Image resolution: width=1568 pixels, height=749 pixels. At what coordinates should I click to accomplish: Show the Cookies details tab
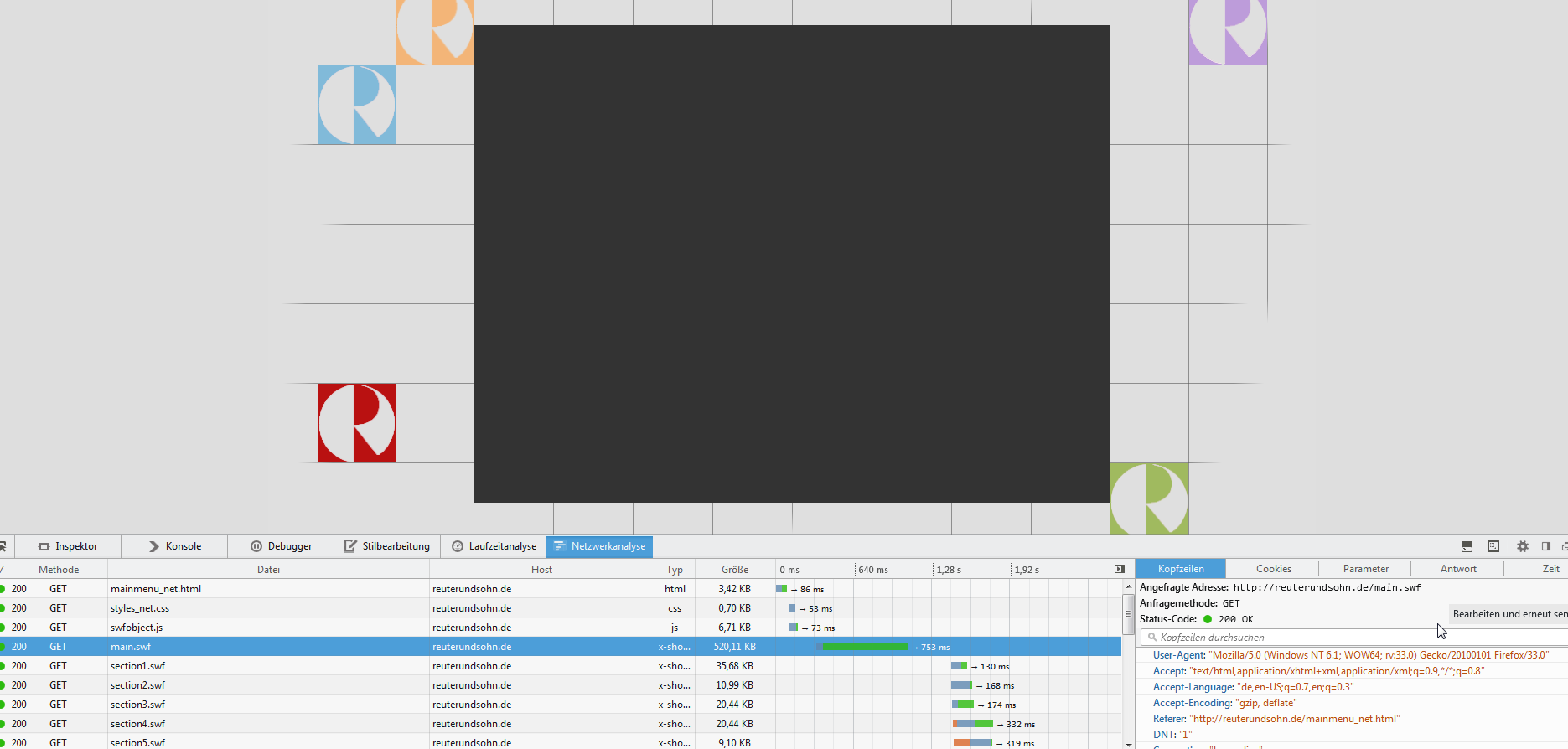[x=1273, y=569]
